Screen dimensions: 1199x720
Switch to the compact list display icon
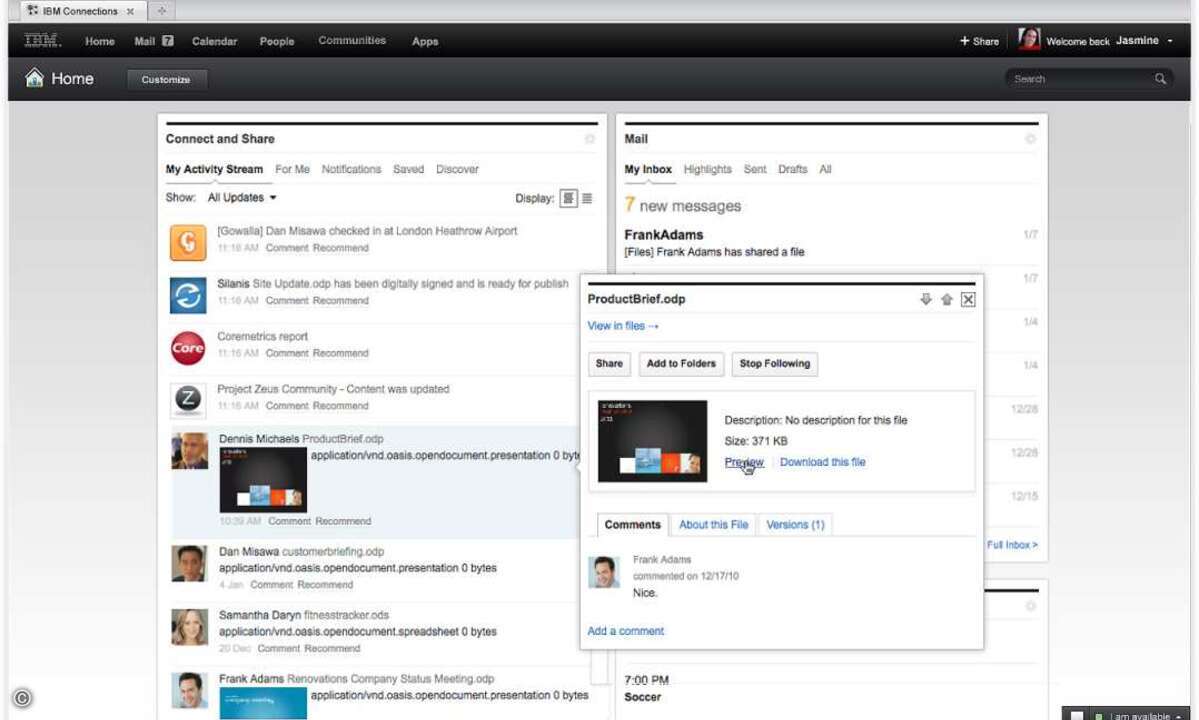tap(587, 198)
